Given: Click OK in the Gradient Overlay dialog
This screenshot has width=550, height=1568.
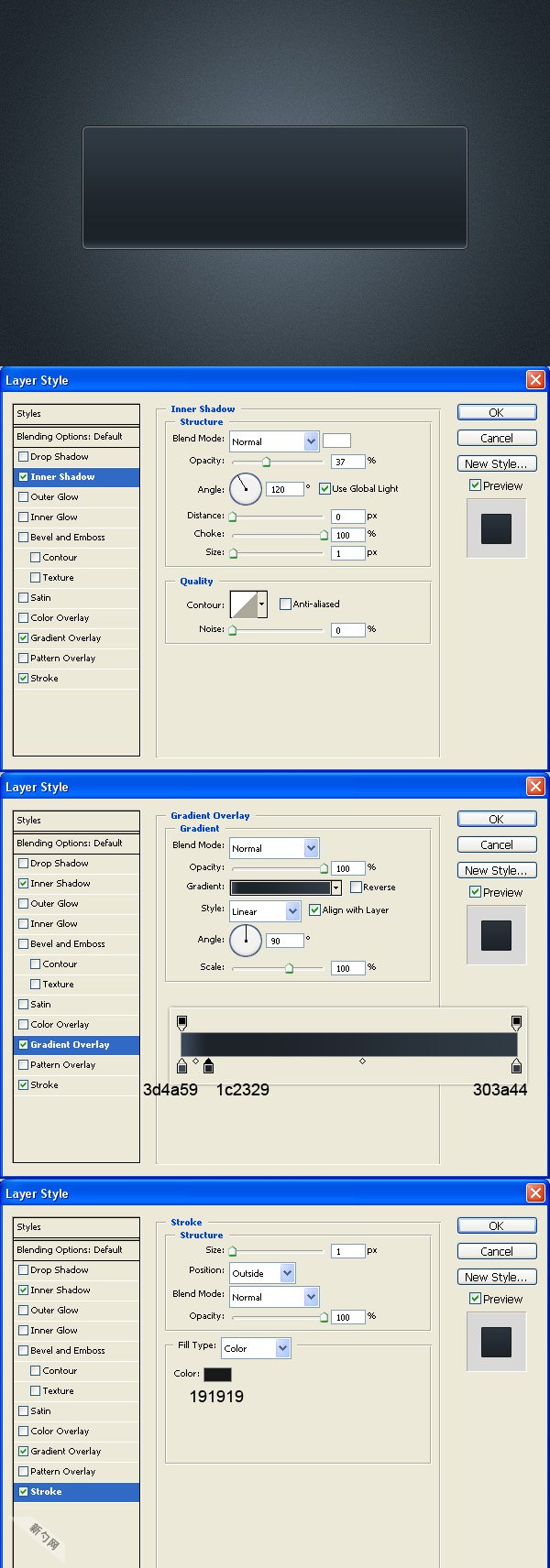Looking at the screenshot, I should [x=497, y=820].
